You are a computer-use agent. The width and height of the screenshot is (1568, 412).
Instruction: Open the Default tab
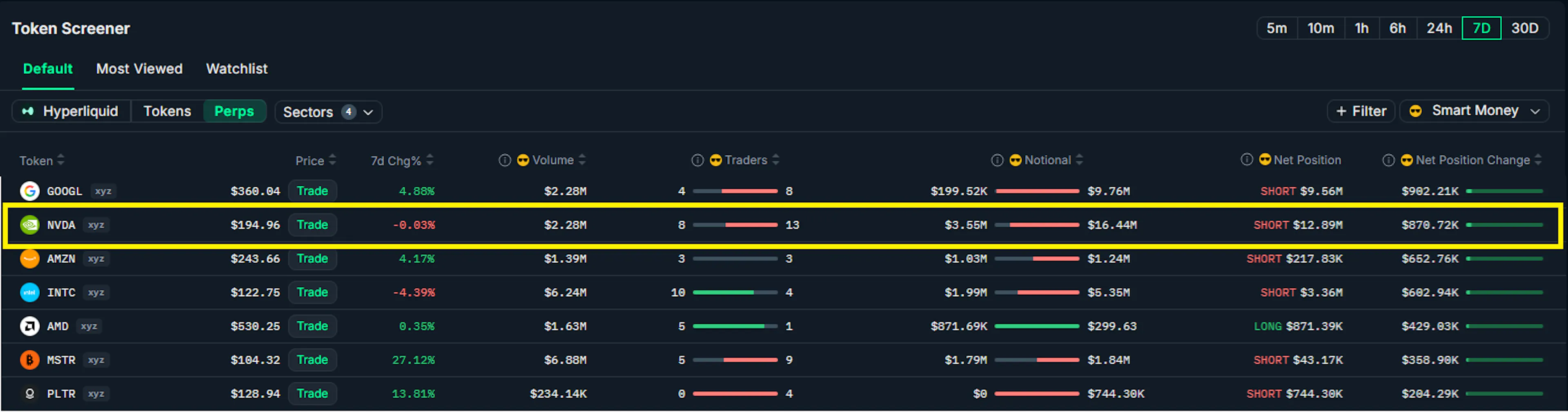48,69
